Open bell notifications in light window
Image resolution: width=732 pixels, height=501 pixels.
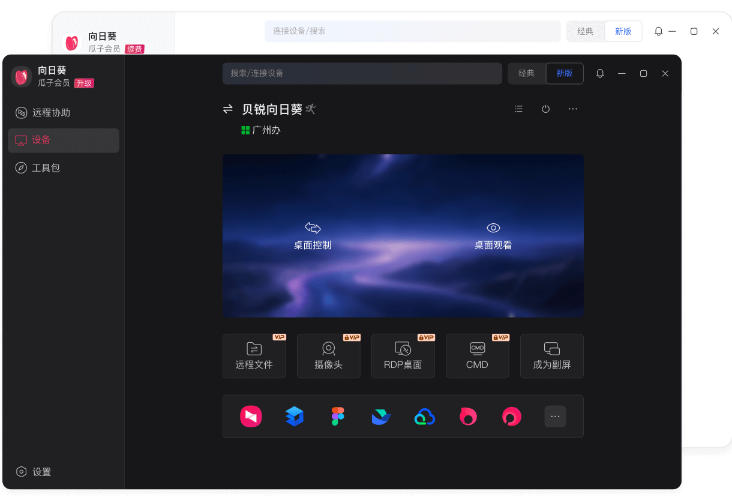click(658, 31)
